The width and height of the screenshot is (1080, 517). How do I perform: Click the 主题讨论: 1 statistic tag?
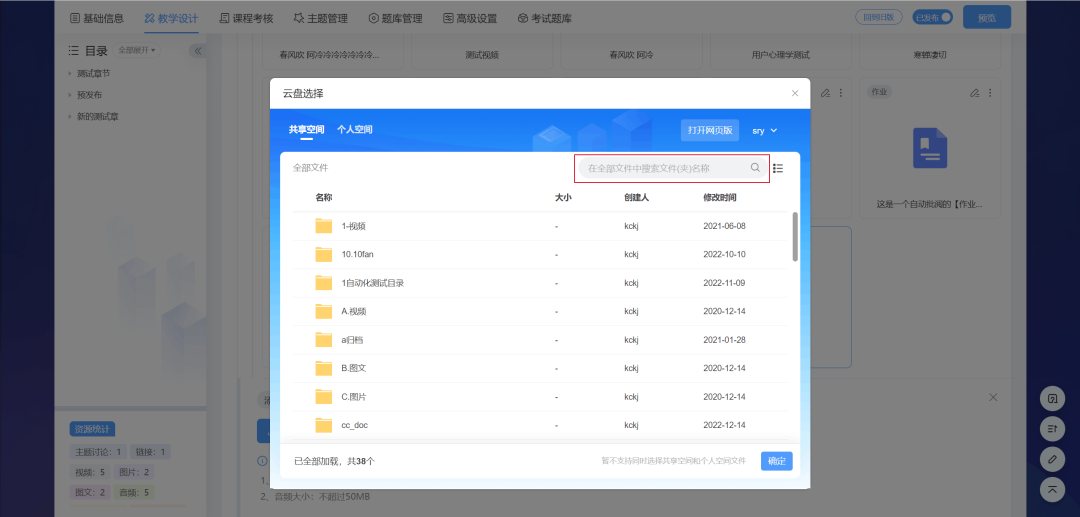98,452
